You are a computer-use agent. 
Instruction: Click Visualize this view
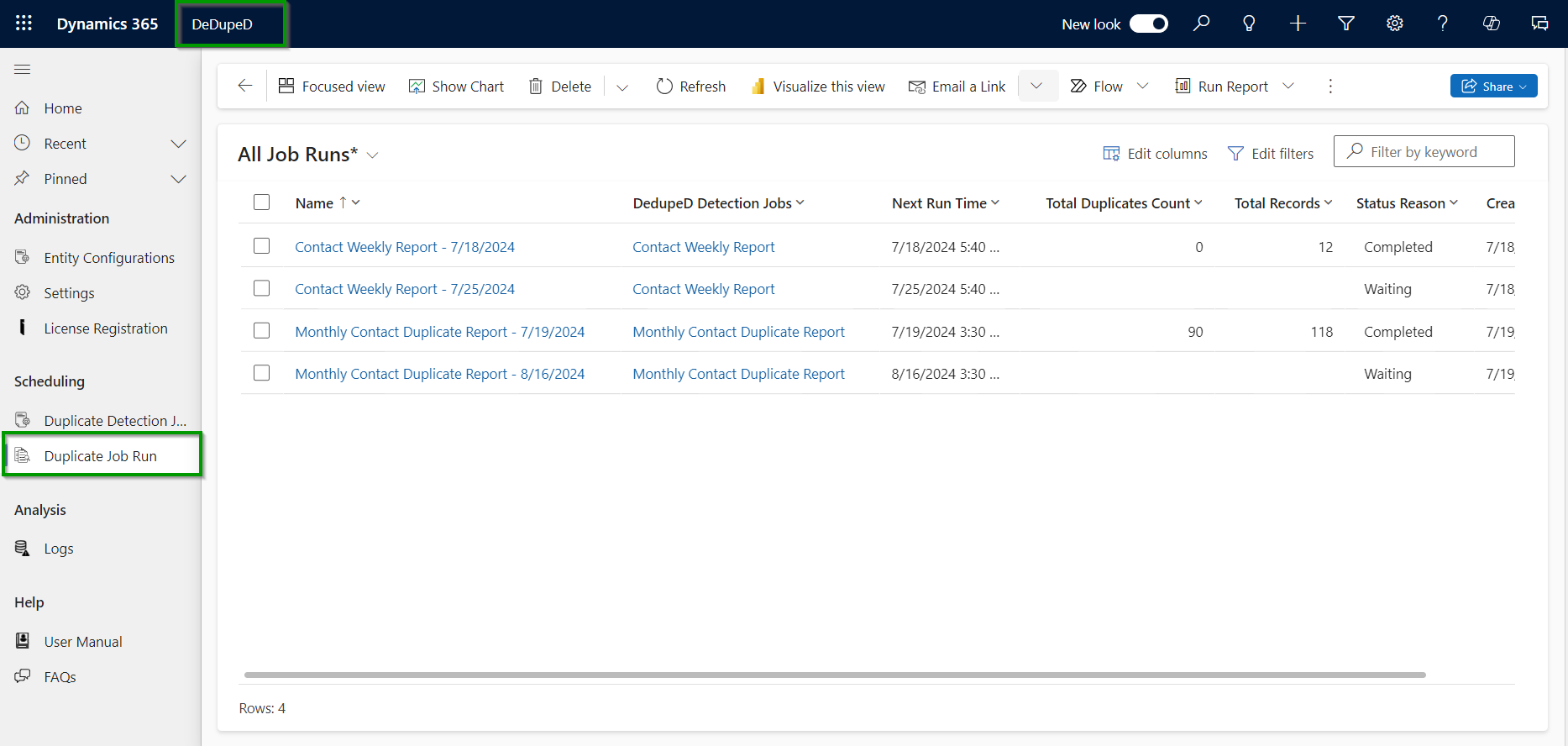tap(818, 86)
